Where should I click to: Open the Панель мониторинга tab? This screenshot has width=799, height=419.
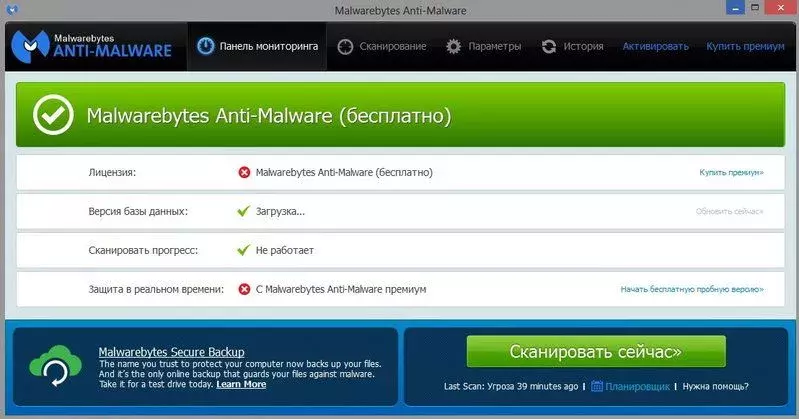[x=257, y=46]
